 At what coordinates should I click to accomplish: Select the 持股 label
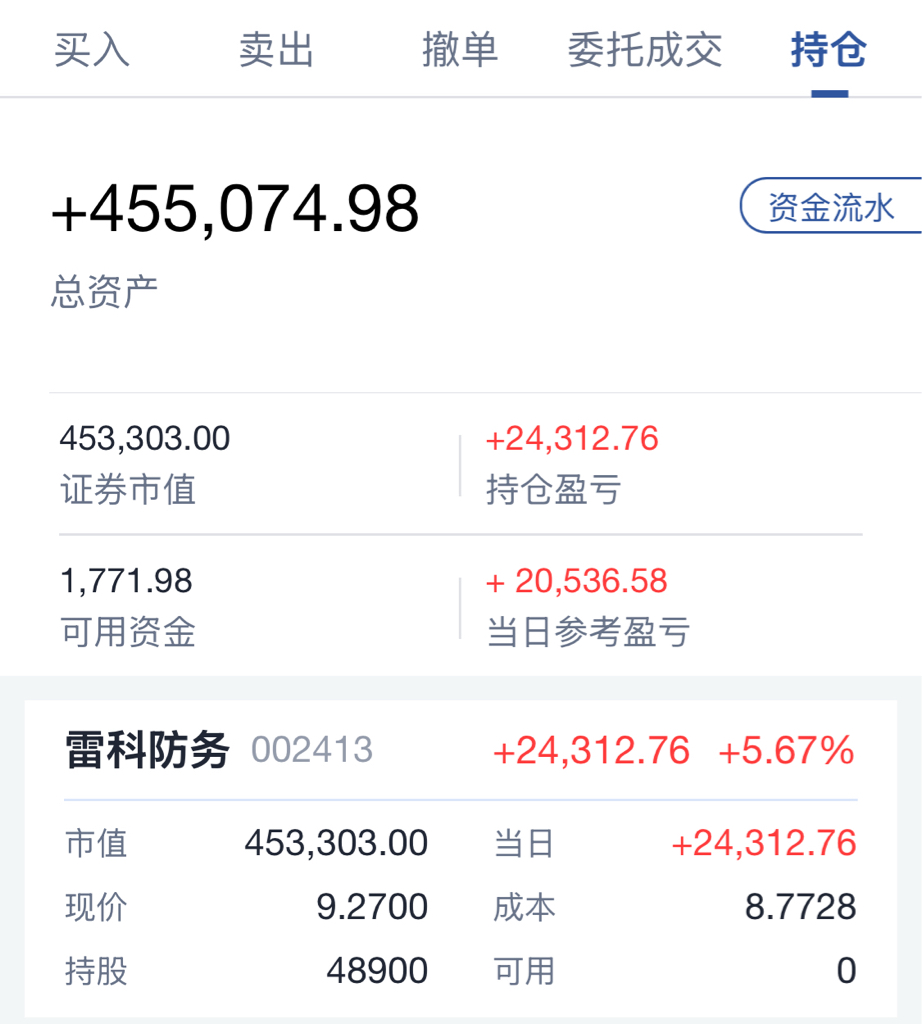(x=96, y=971)
